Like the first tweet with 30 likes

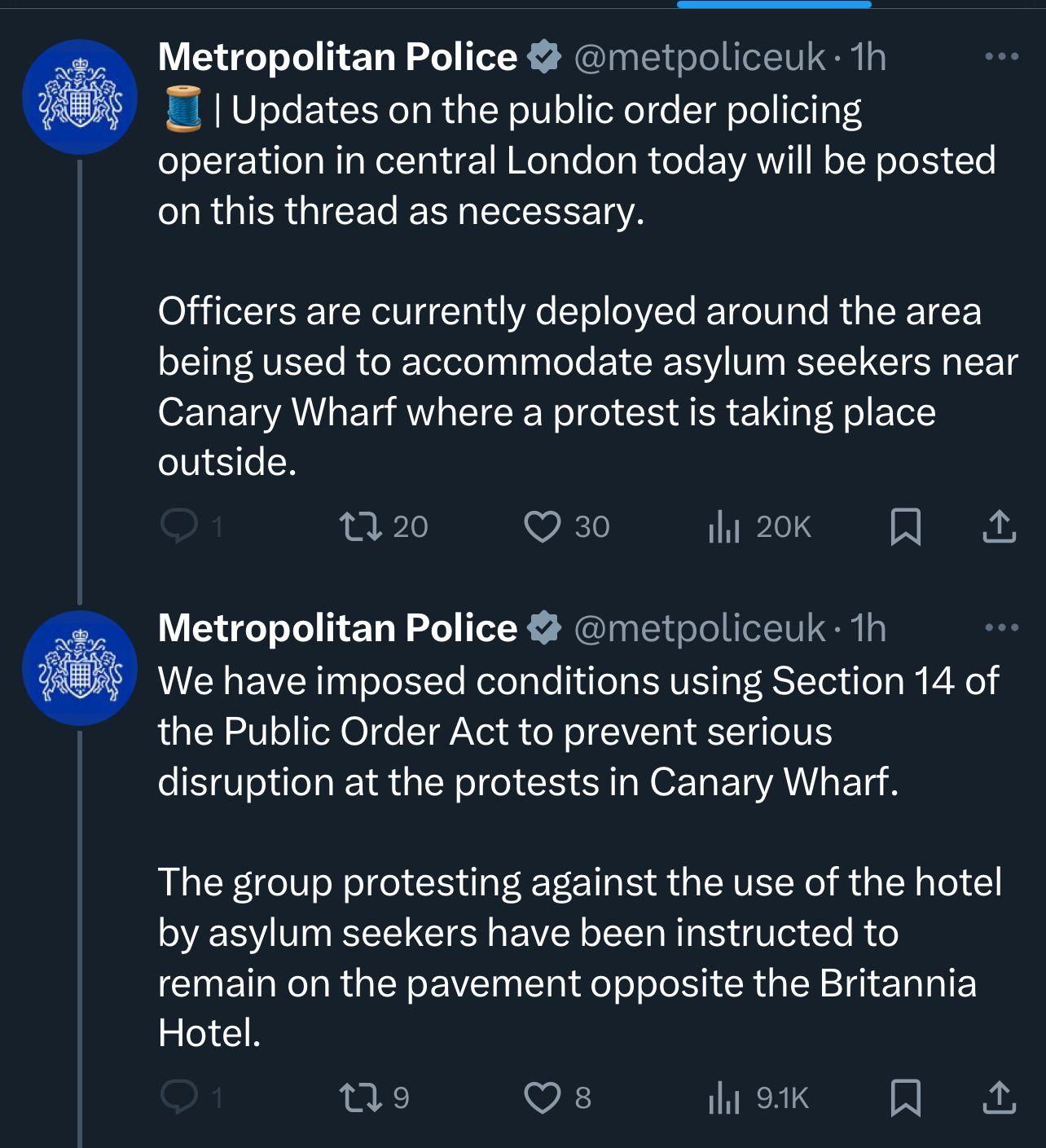coord(543,526)
